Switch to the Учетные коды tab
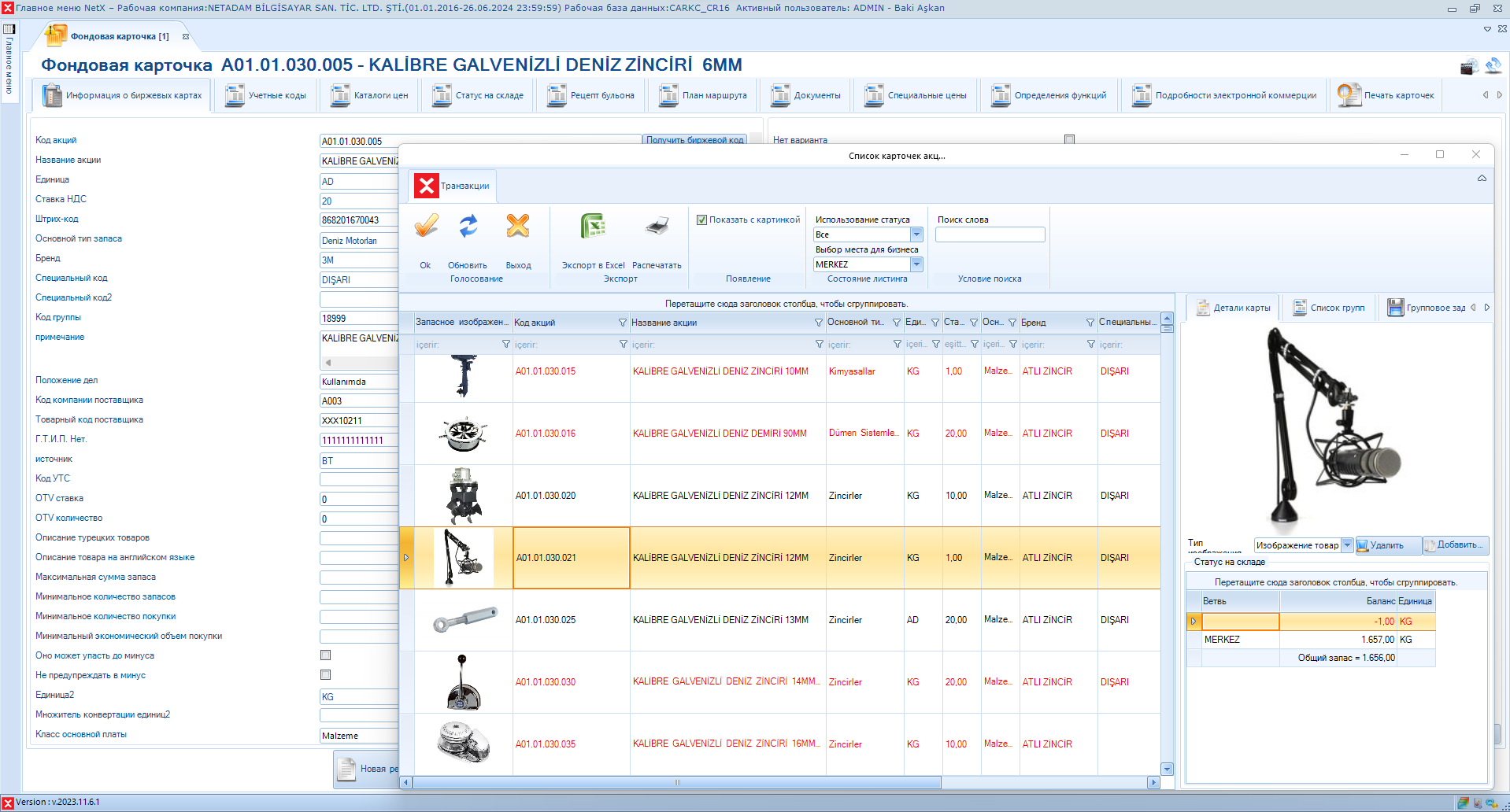The width and height of the screenshot is (1510, 812). (x=266, y=95)
